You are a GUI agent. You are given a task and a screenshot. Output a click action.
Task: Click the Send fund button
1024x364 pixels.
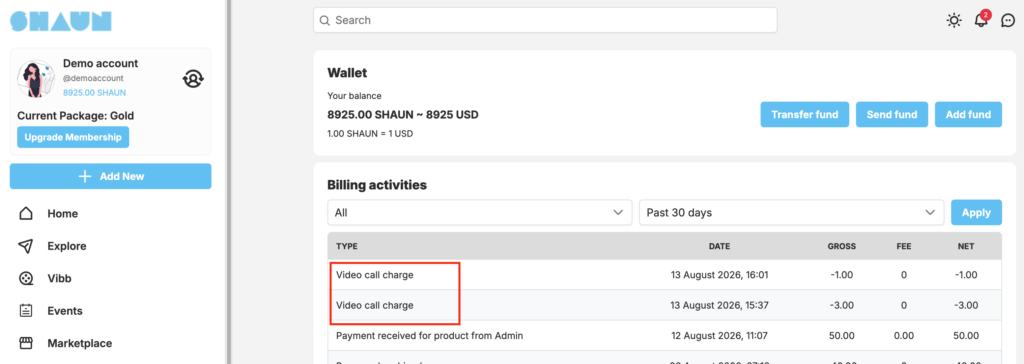tap(892, 114)
